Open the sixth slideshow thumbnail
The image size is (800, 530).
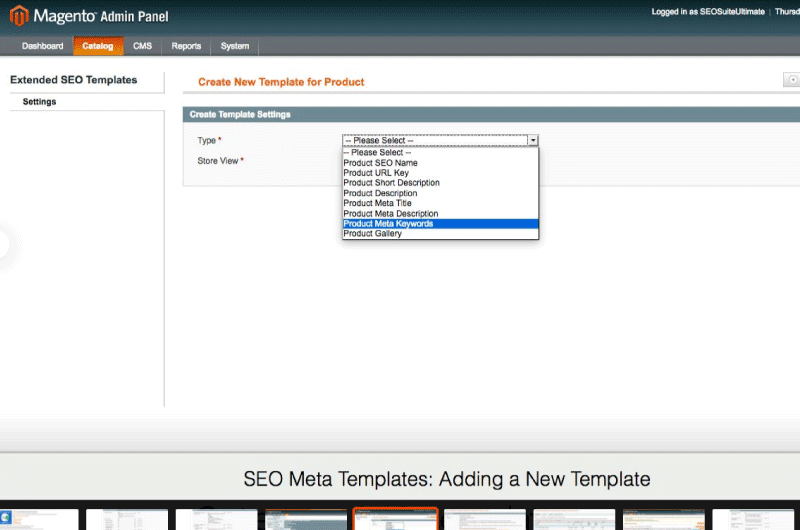tap(485, 519)
